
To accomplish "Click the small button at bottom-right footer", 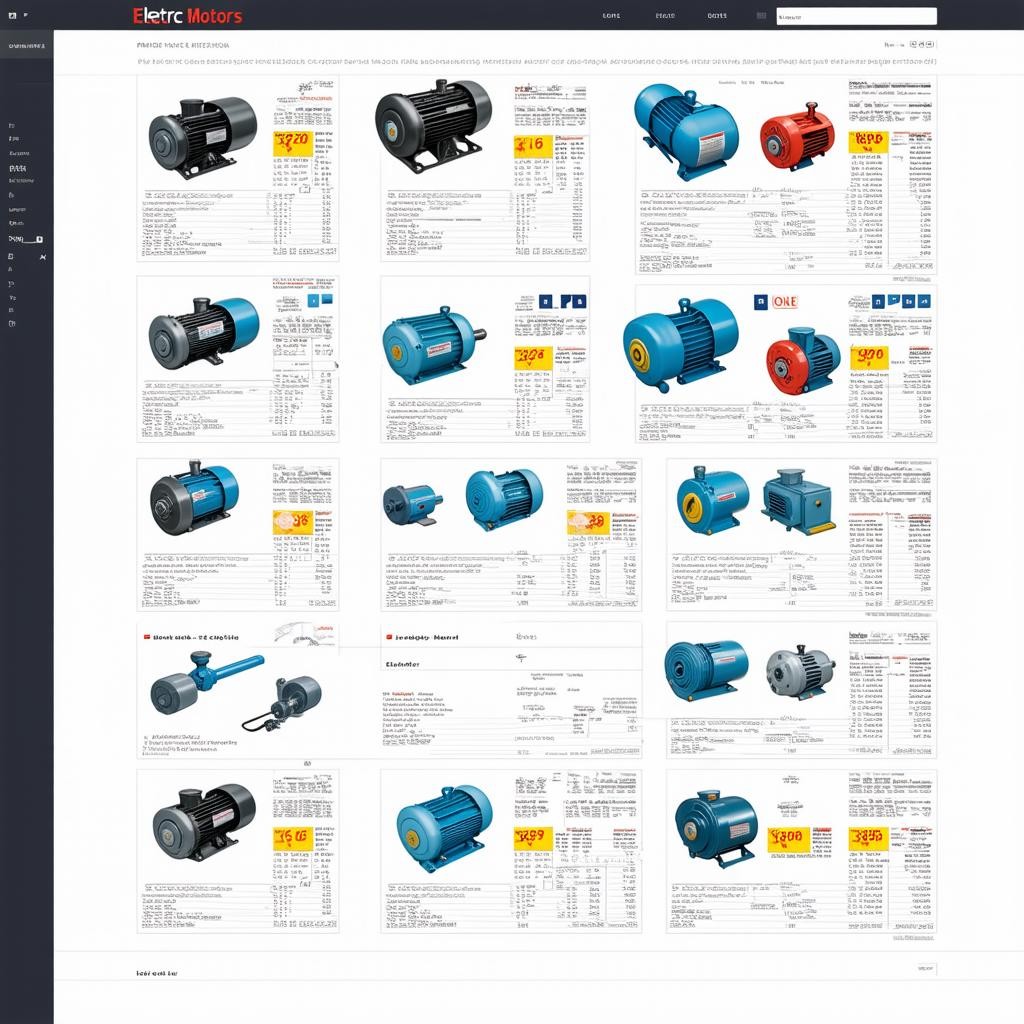I will coord(924,968).
